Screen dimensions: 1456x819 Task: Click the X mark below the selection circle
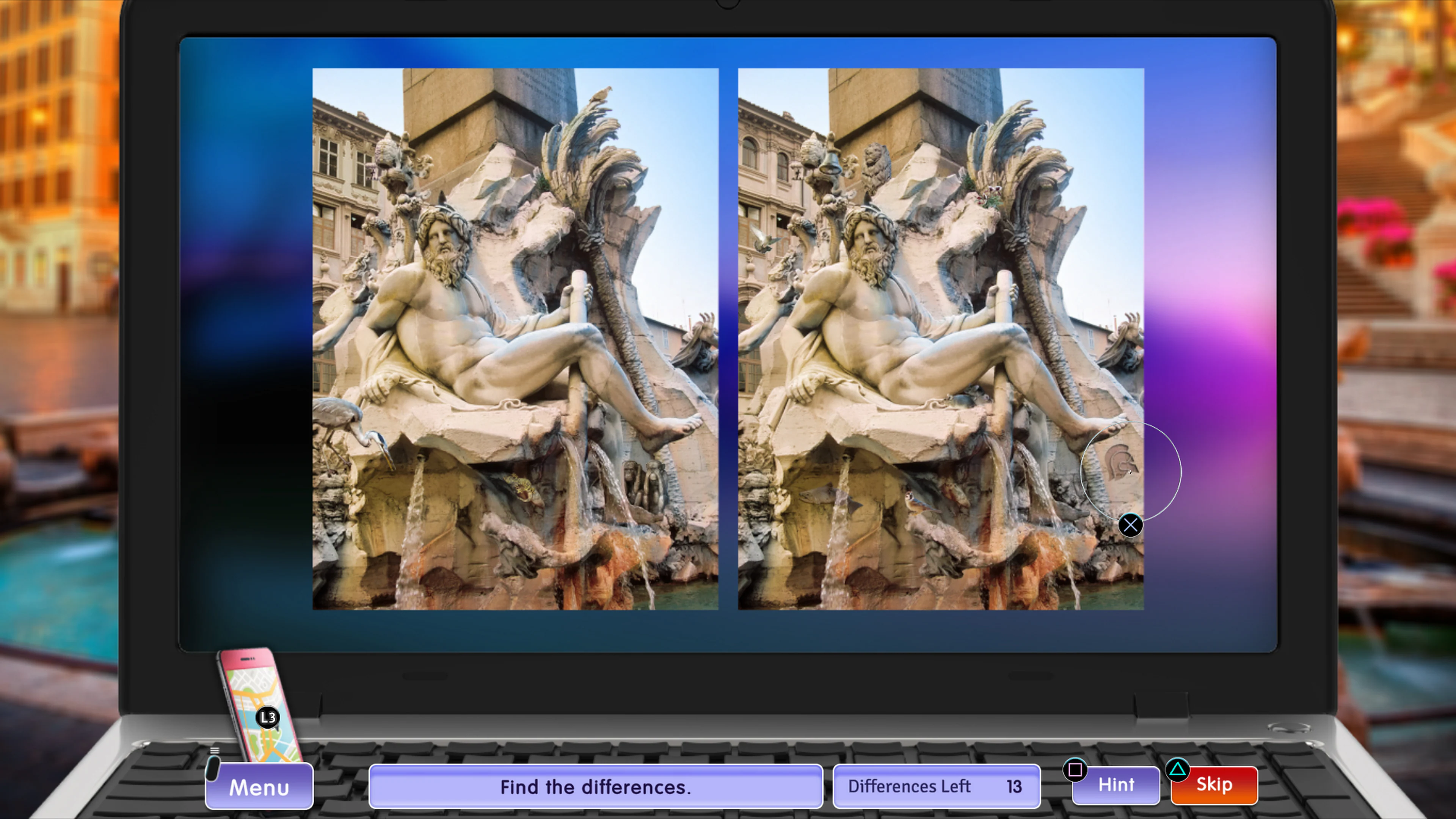click(x=1130, y=525)
